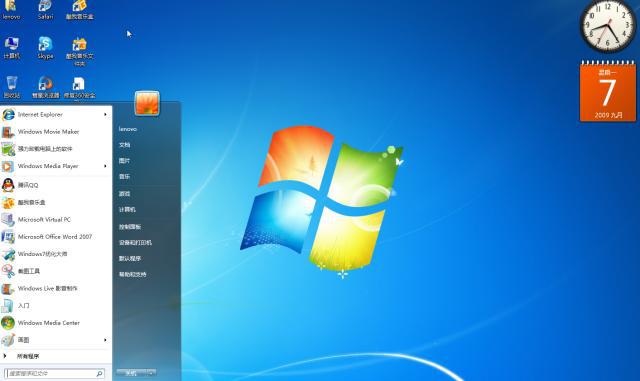Launch Windows Movie Maker from Start menu
The width and height of the screenshot is (640, 381).
click(56, 132)
